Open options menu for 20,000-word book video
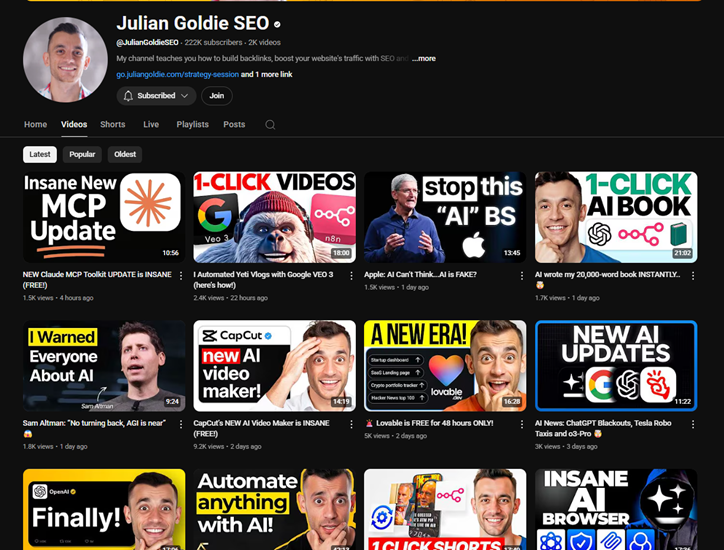 [693, 276]
